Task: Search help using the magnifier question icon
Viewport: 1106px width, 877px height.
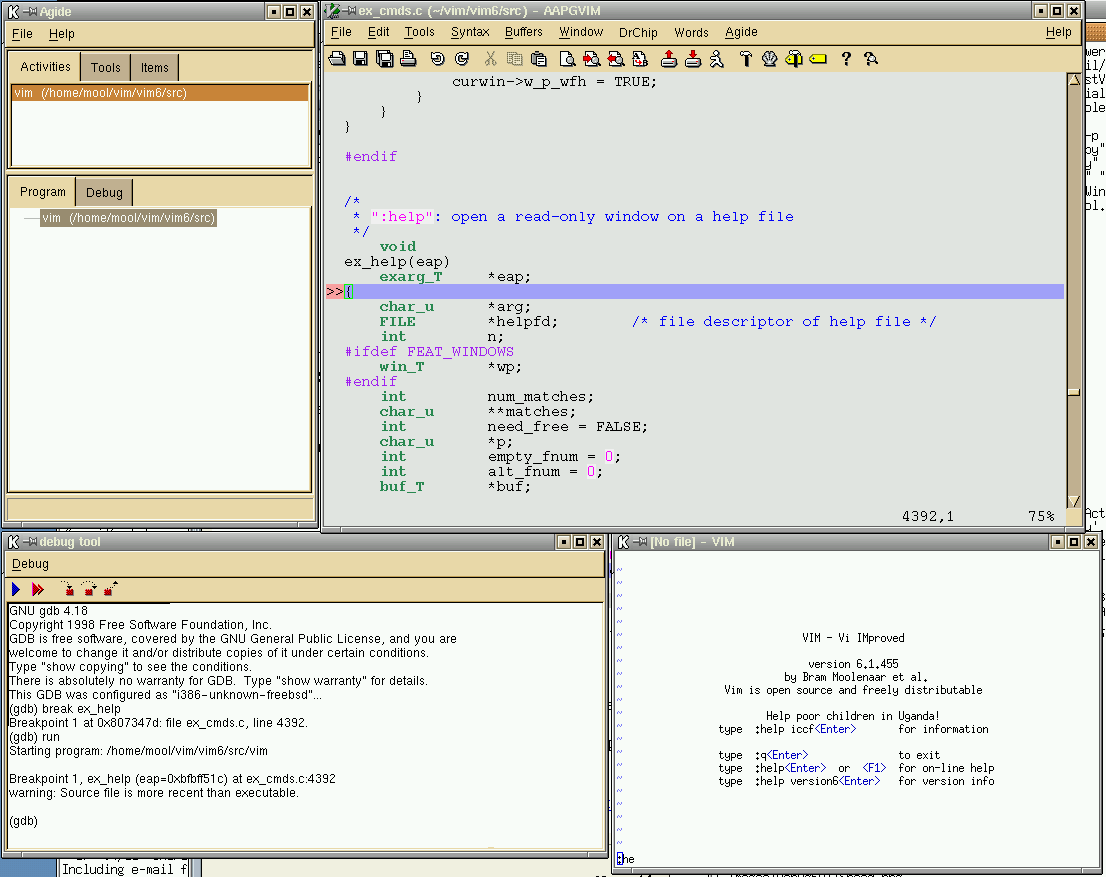Action: pyautogui.click(x=871, y=59)
